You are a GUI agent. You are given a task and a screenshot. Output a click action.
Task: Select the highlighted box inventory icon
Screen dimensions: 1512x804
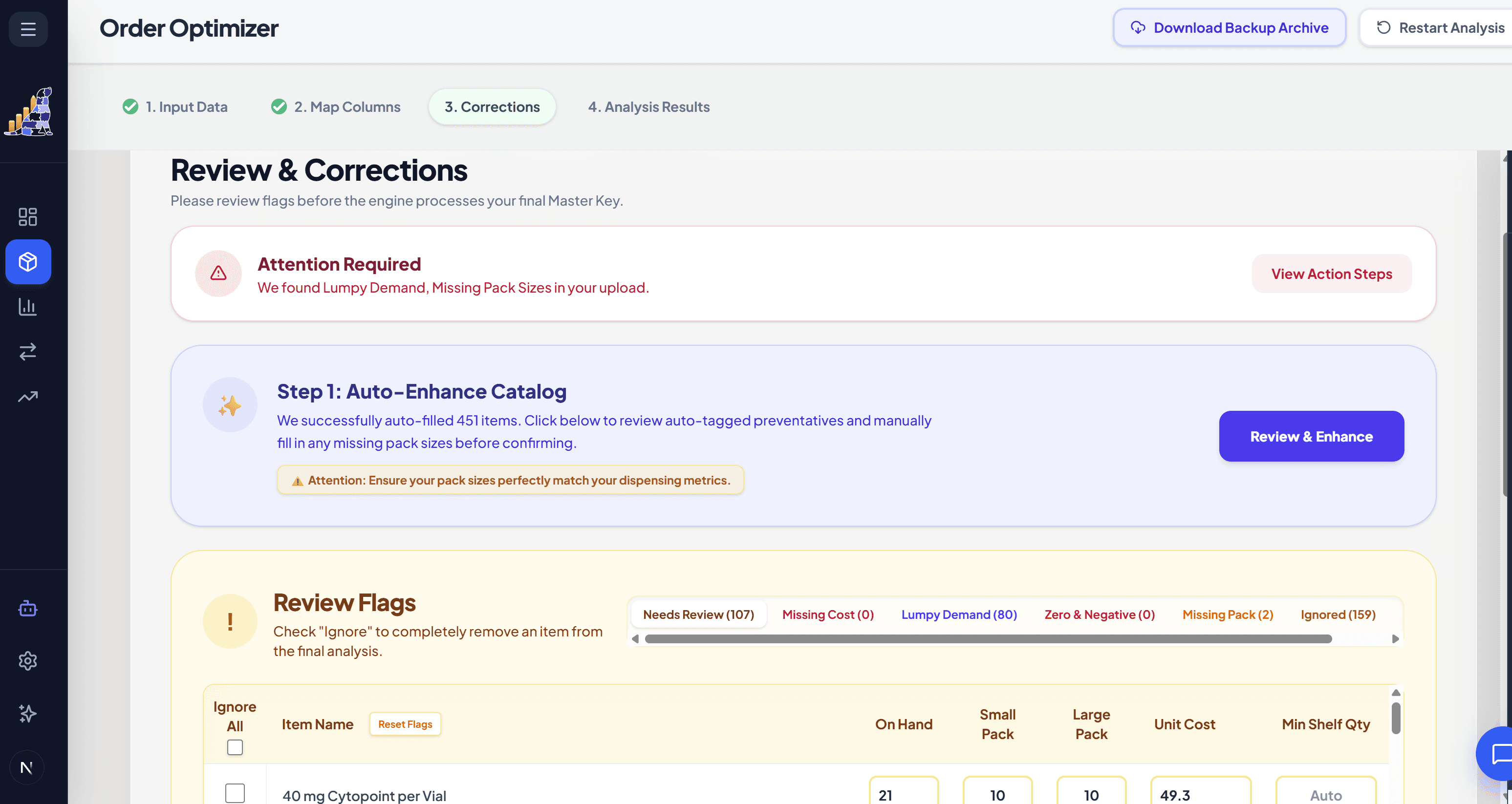tap(28, 262)
